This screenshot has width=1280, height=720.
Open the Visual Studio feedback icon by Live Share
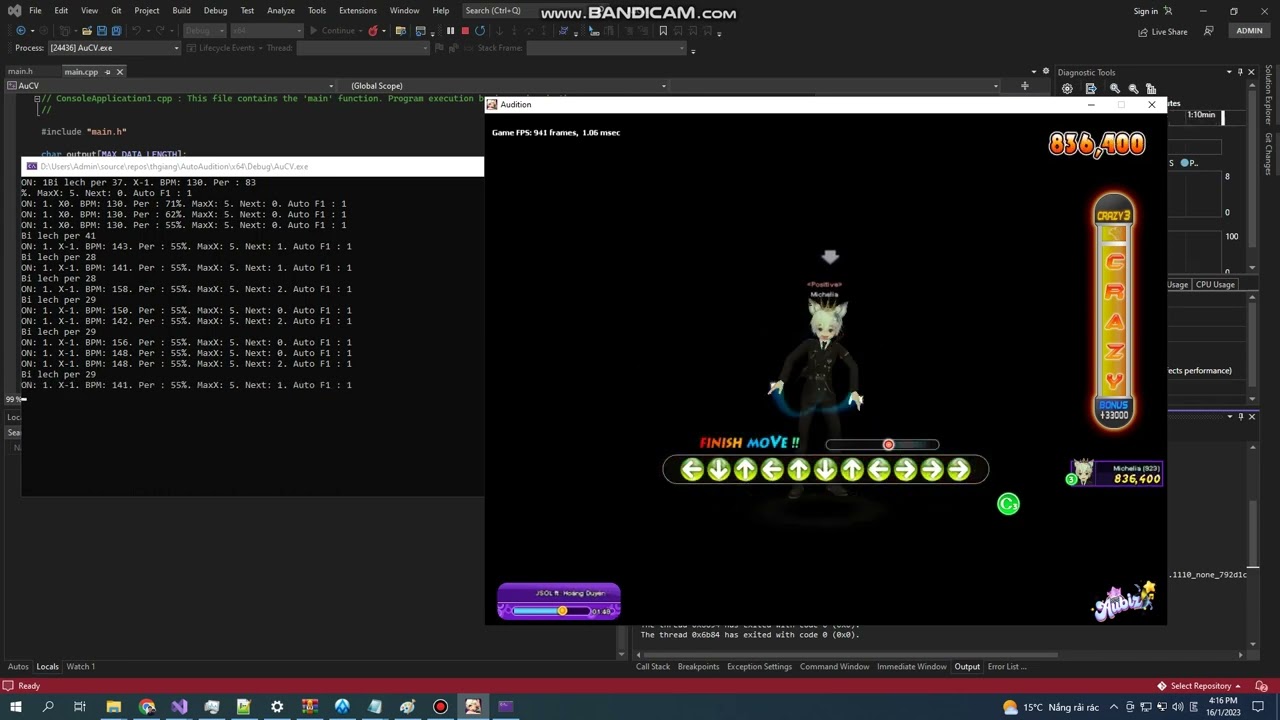click(1208, 31)
